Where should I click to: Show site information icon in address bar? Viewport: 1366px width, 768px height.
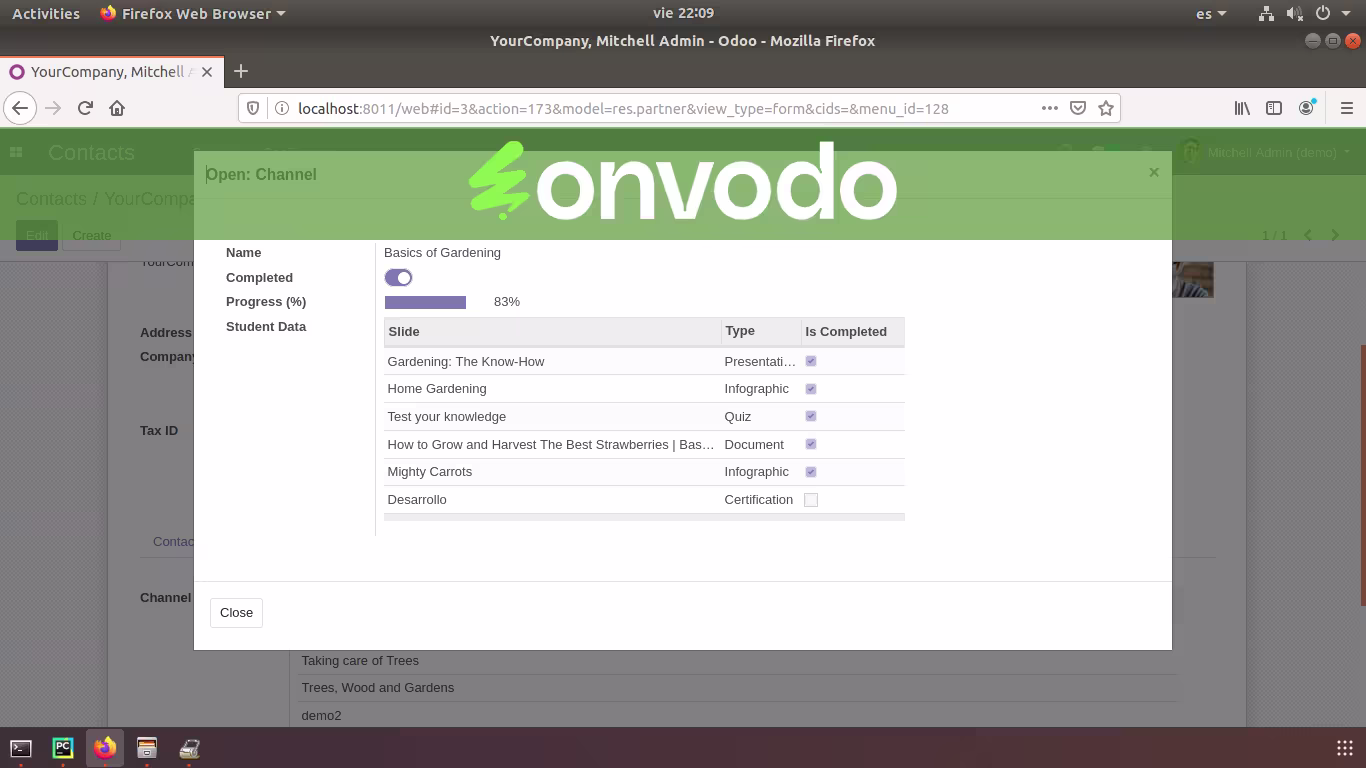pos(282,108)
